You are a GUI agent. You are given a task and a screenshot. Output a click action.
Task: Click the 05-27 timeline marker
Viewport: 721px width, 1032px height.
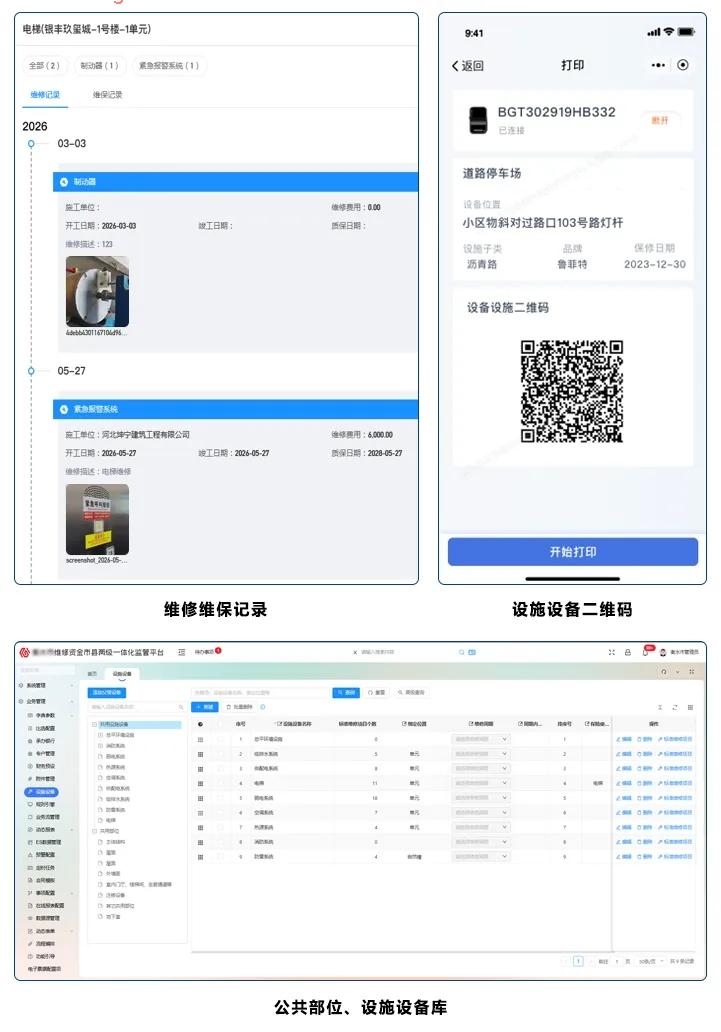[x=31, y=371]
